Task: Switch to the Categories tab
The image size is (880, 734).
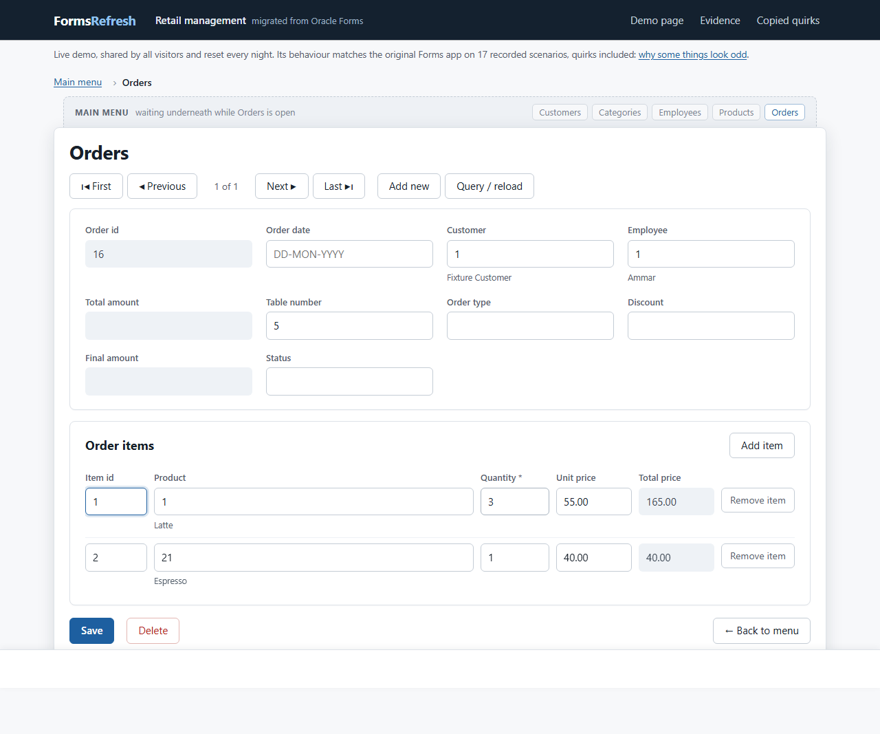Action: (620, 112)
